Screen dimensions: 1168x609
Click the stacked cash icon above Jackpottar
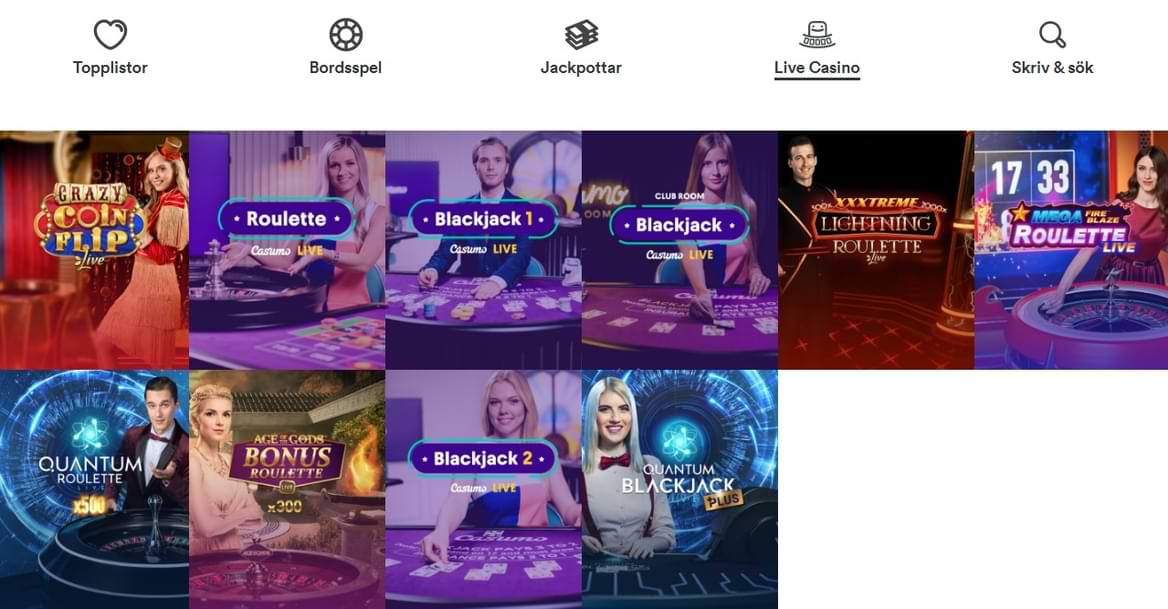581,34
